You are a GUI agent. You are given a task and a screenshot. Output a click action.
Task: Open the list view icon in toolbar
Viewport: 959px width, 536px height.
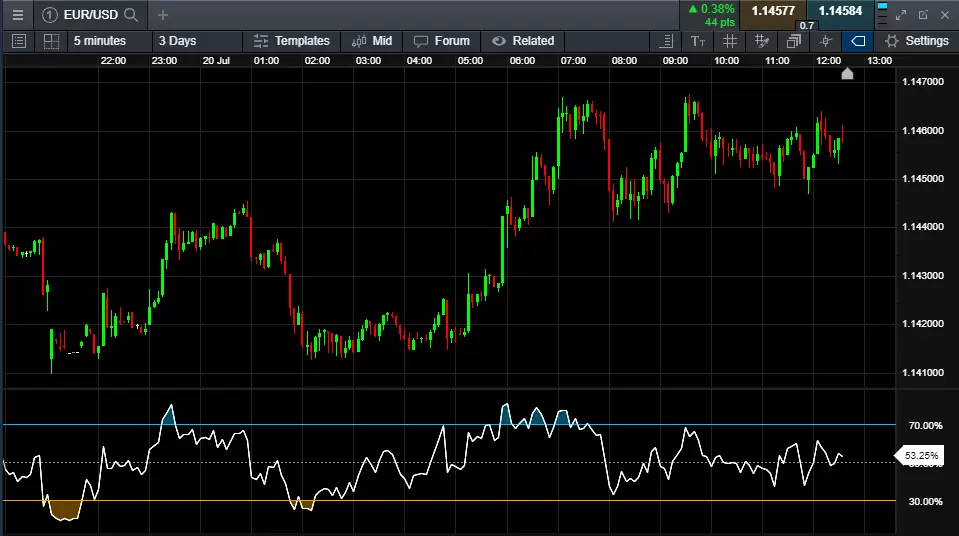tap(17, 41)
